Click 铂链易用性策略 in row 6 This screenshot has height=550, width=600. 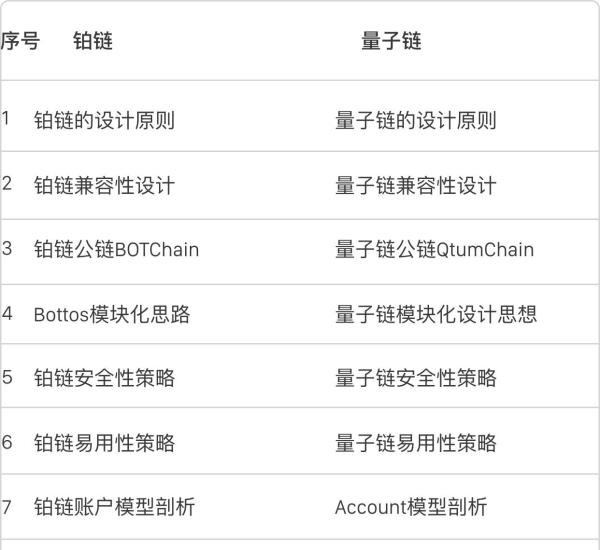pyautogui.click(x=104, y=443)
